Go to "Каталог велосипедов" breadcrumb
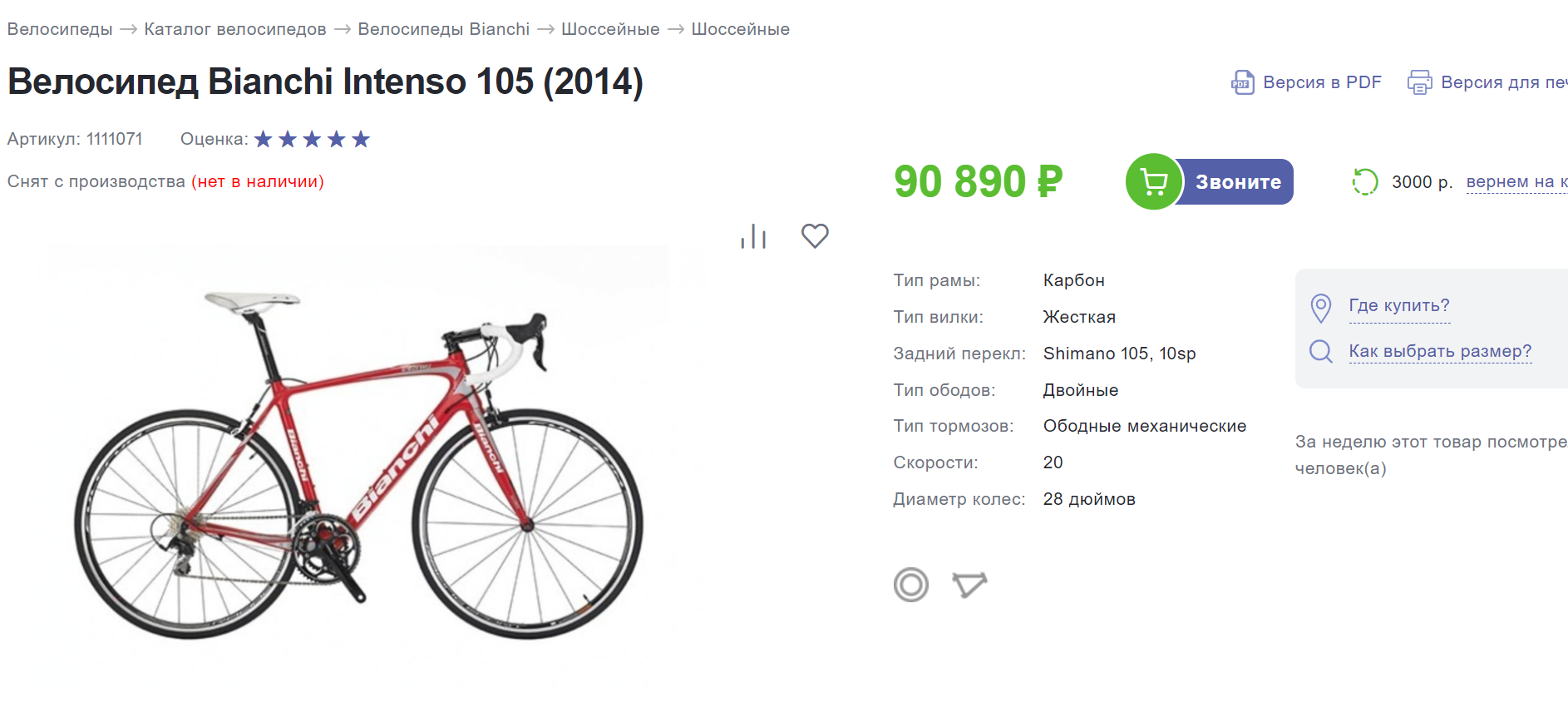Viewport: 1568px width, 722px height. point(235,29)
